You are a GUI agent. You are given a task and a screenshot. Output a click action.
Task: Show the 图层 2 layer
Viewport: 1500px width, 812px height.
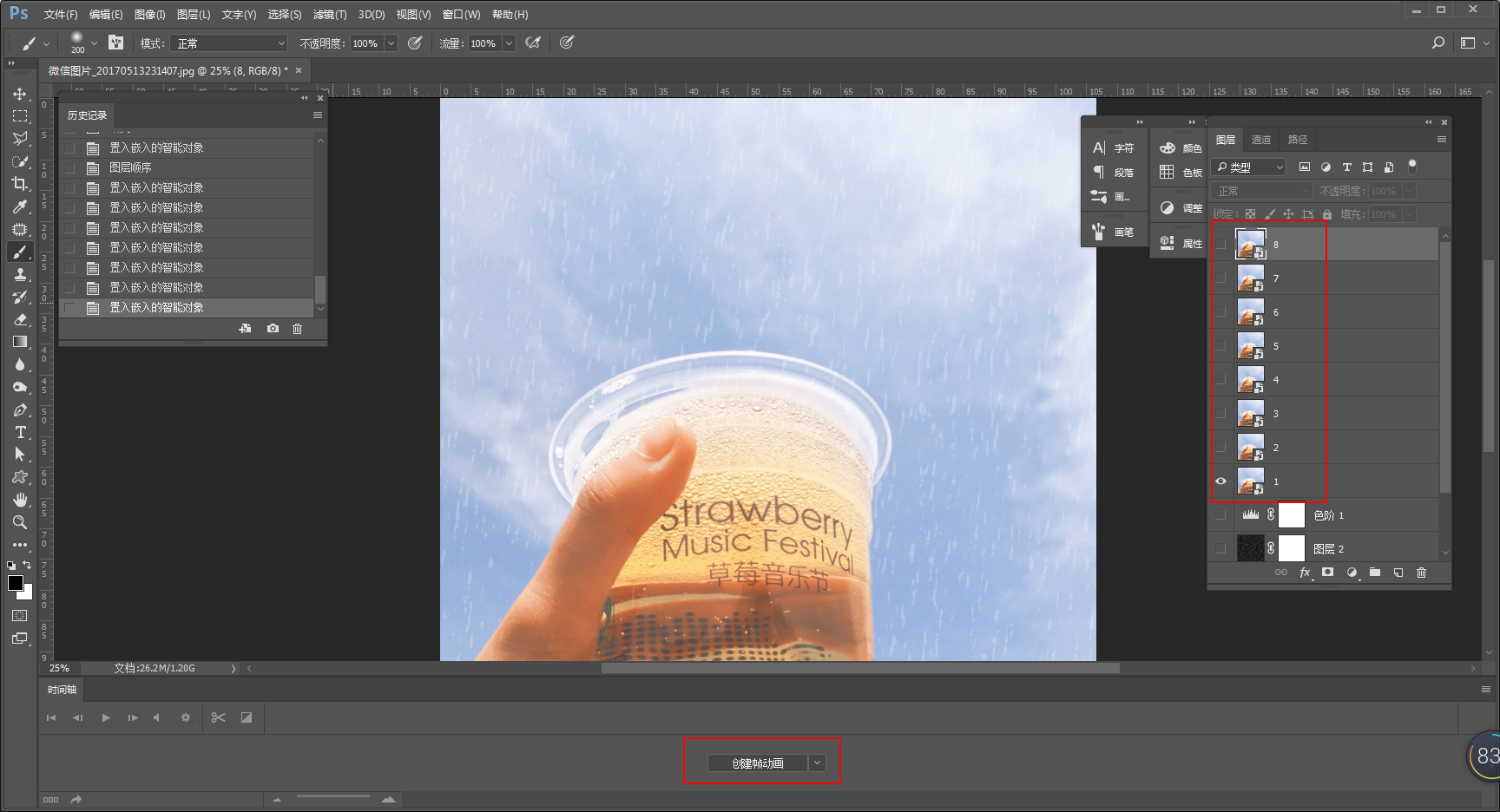click(1221, 549)
